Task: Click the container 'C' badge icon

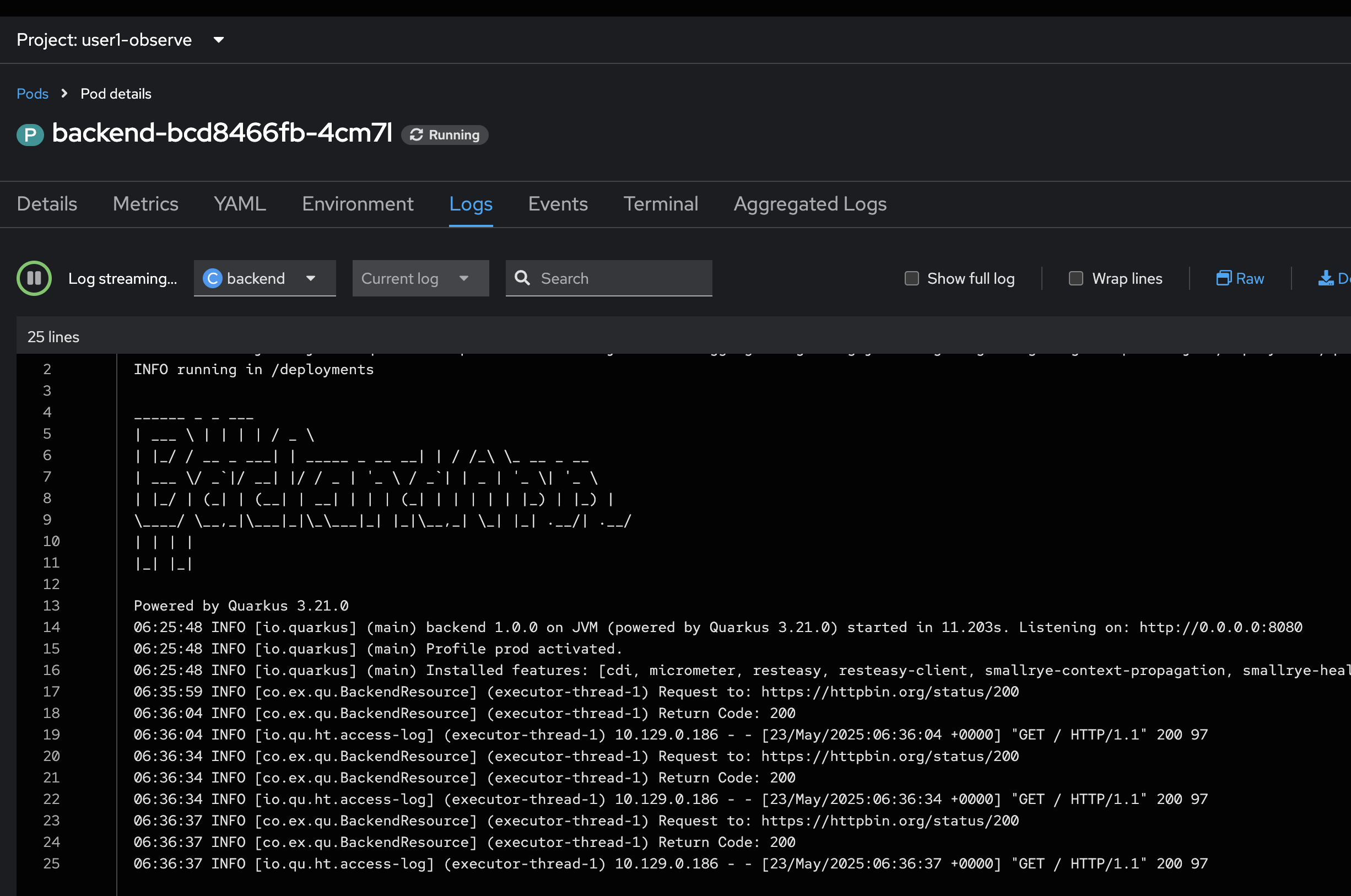Action: 213,278
